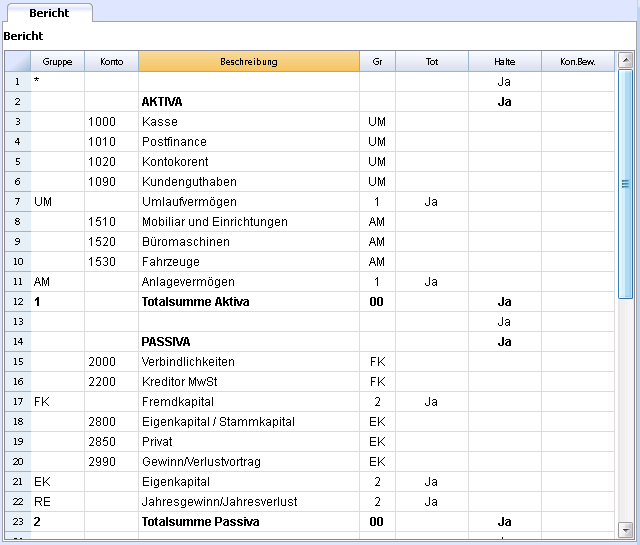Click the scrollbar down arrow button
The image size is (640, 545).
point(625,530)
